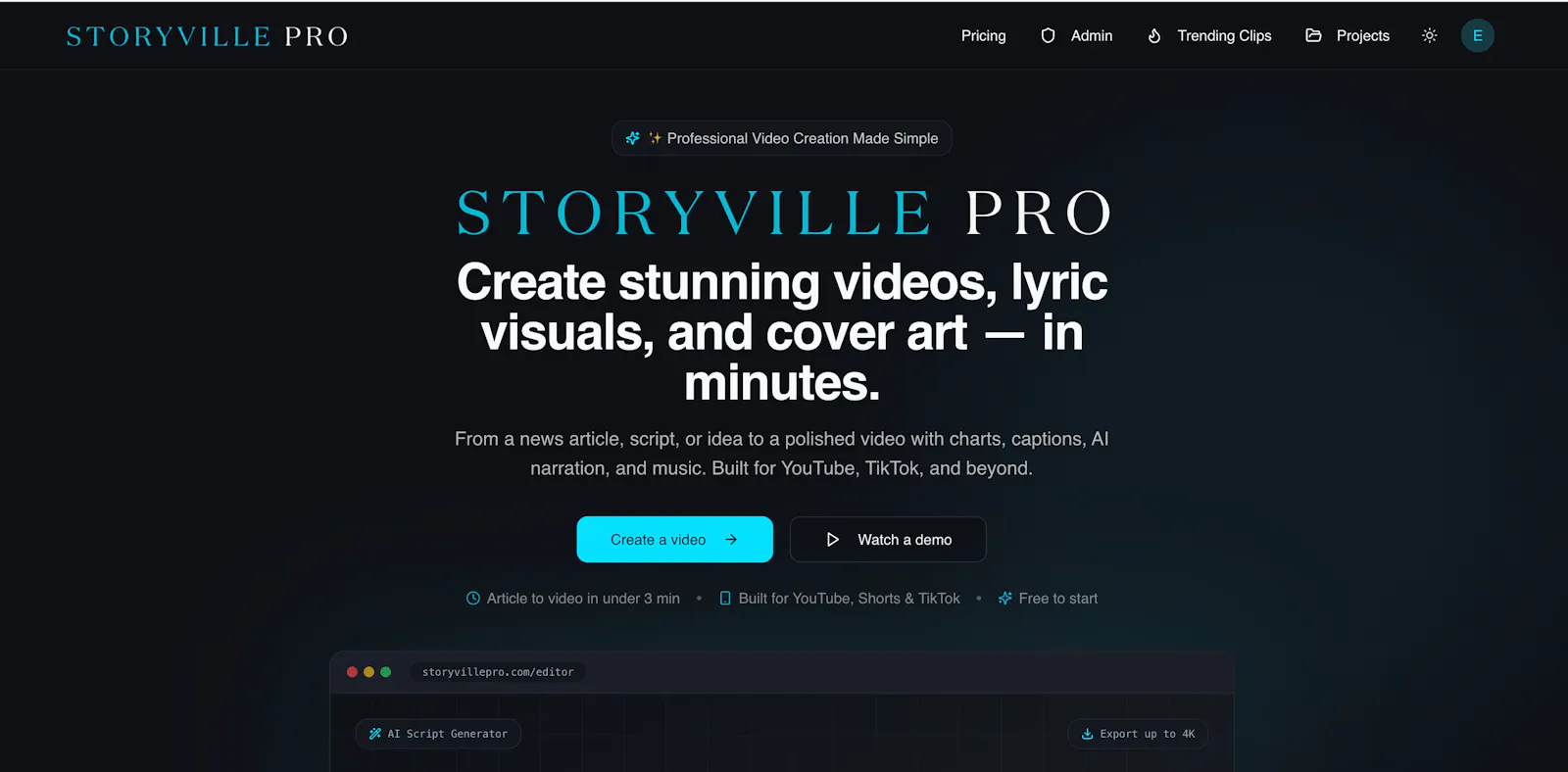Click the Watch a demo button

pos(888,539)
